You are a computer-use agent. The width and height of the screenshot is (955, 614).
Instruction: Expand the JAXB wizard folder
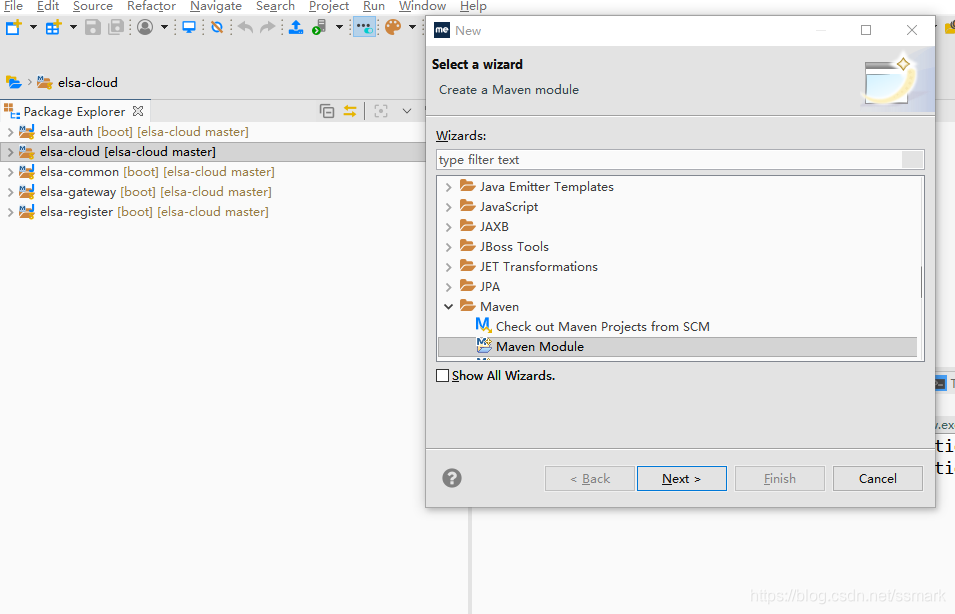point(449,227)
